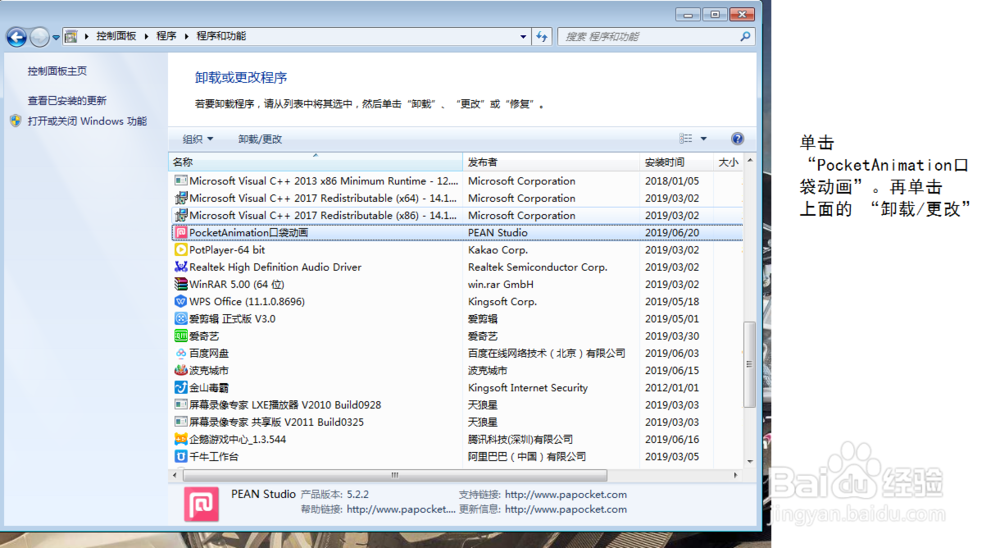The height and width of the screenshot is (548, 1000).
Task: Click the PocketAnimation口袋动画 pink icon in list
Action: tap(181, 233)
